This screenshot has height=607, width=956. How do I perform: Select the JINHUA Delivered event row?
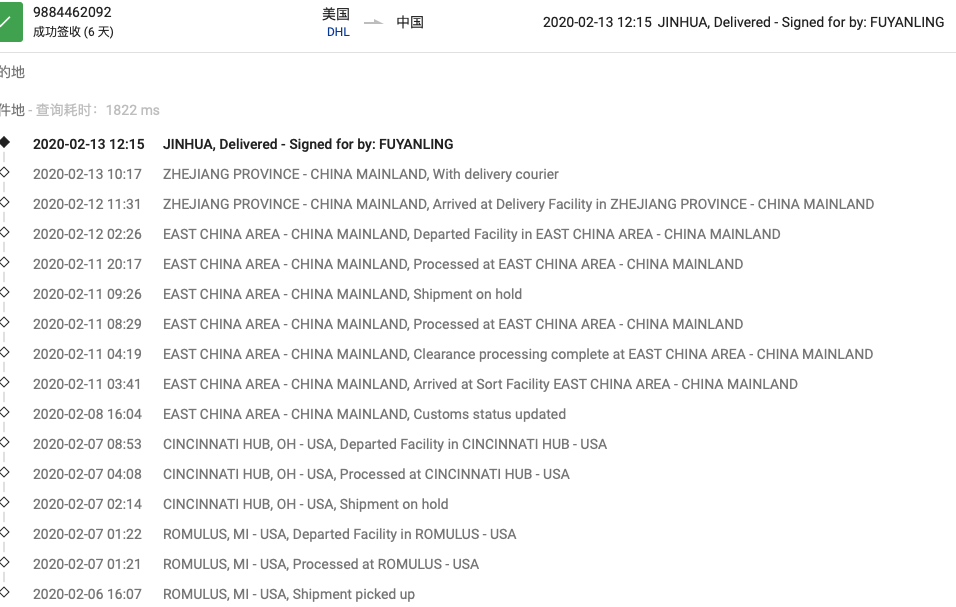coord(243,144)
